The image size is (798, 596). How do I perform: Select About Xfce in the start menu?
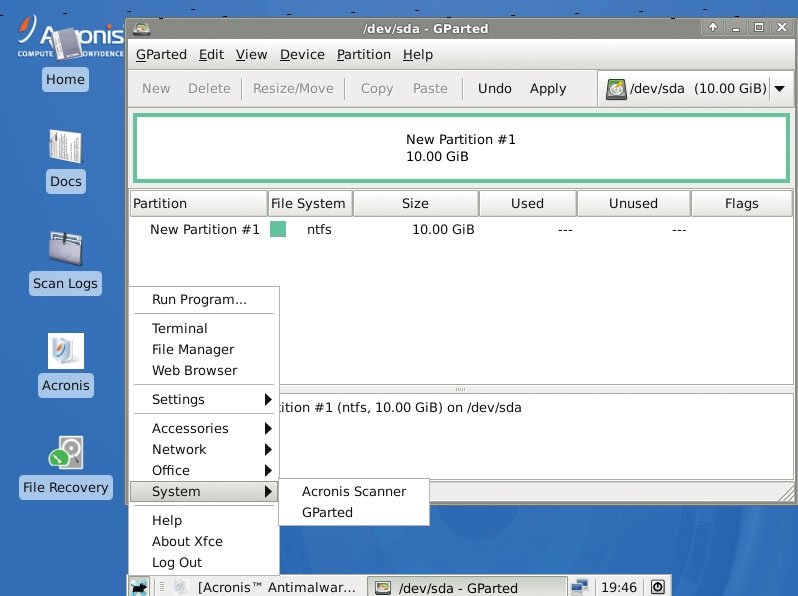point(204,541)
